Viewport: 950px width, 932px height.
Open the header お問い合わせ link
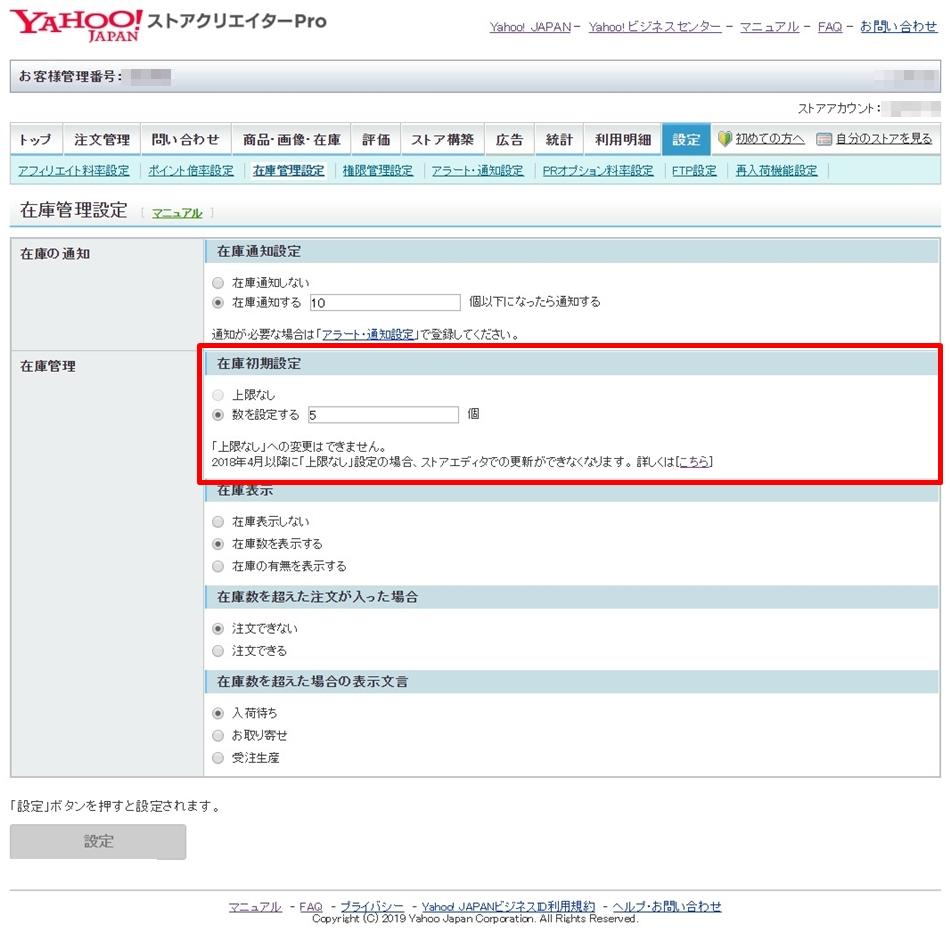pyautogui.click(x=899, y=27)
